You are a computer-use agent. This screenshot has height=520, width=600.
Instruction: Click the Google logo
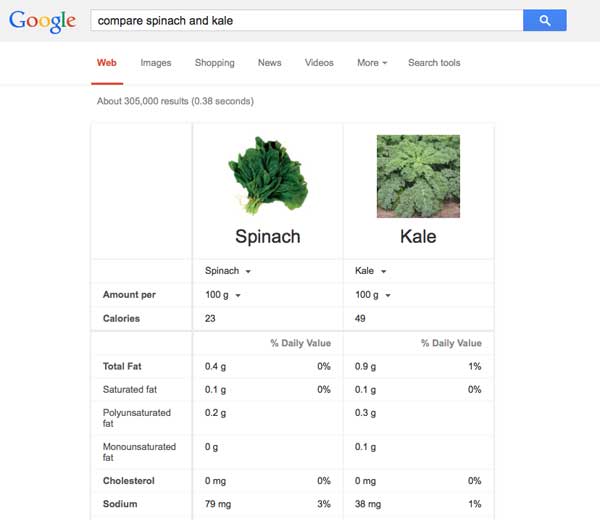42,21
